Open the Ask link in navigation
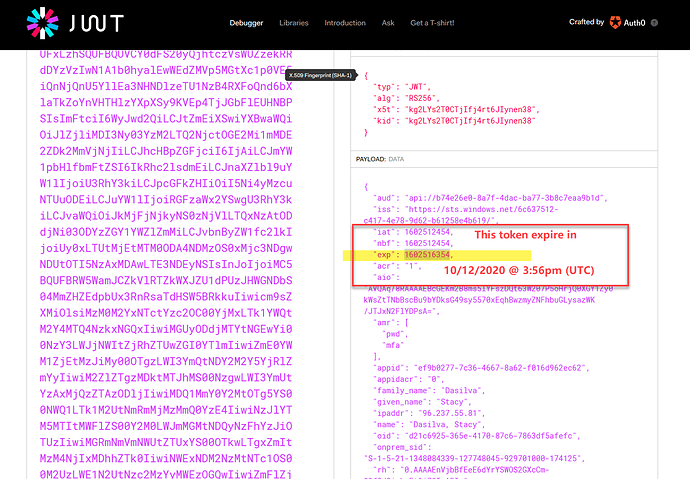The height and width of the screenshot is (479, 690). pyautogui.click(x=388, y=23)
